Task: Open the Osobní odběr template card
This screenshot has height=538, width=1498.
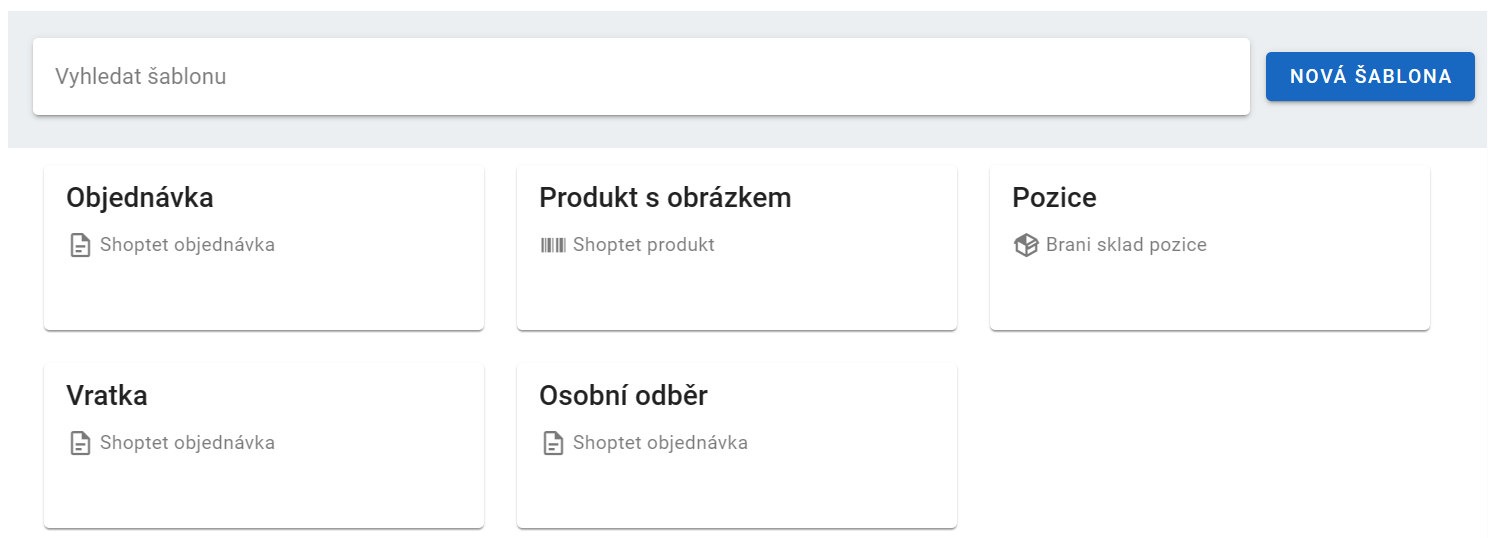Action: pyautogui.click(x=737, y=446)
